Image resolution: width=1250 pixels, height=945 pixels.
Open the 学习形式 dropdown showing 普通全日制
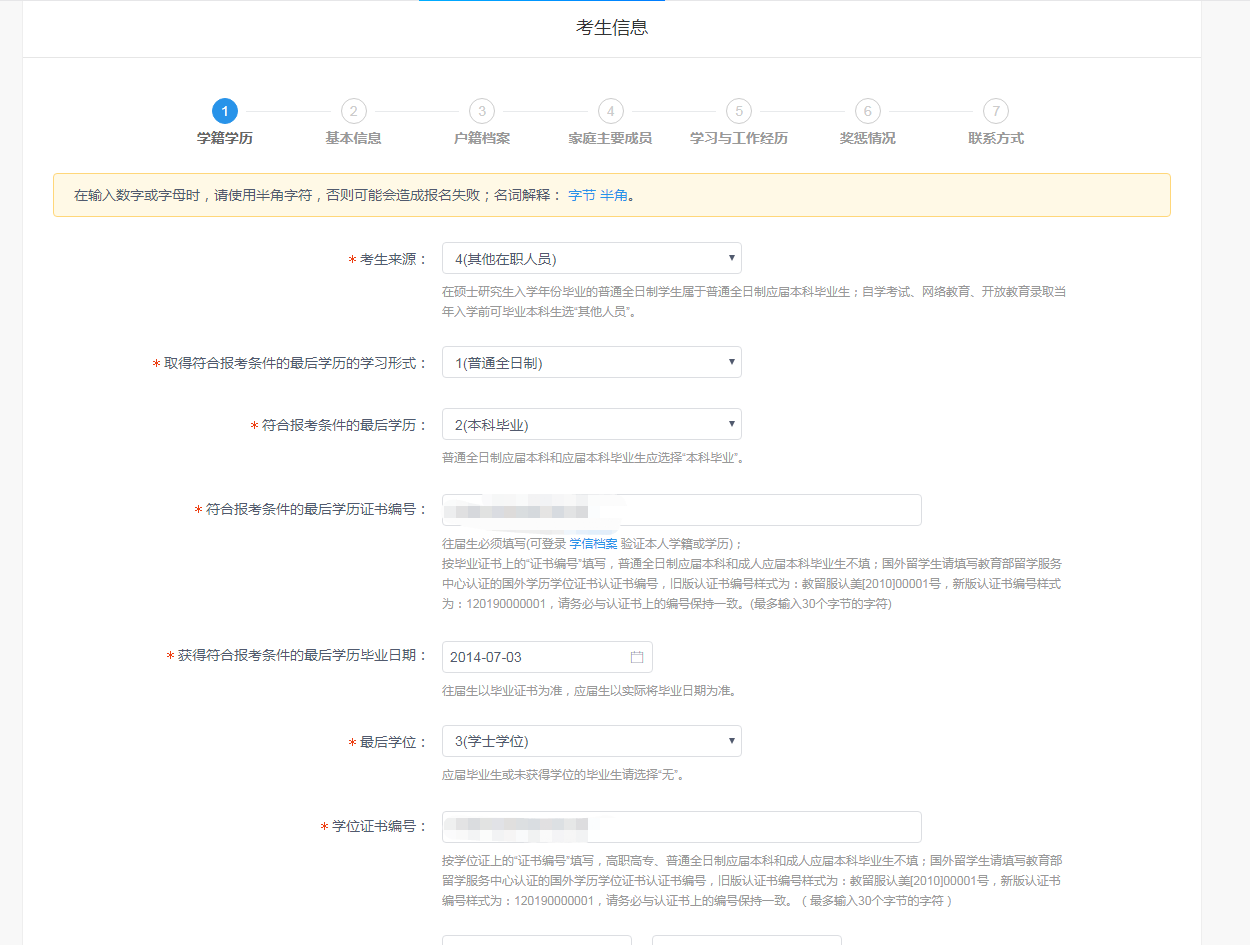pyautogui.click(x=591, y=361)
